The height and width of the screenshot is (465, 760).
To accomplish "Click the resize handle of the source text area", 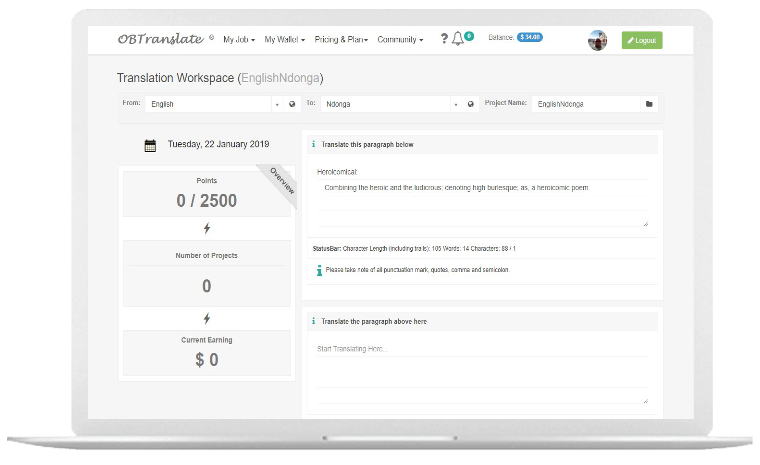I will click(646, 224).
